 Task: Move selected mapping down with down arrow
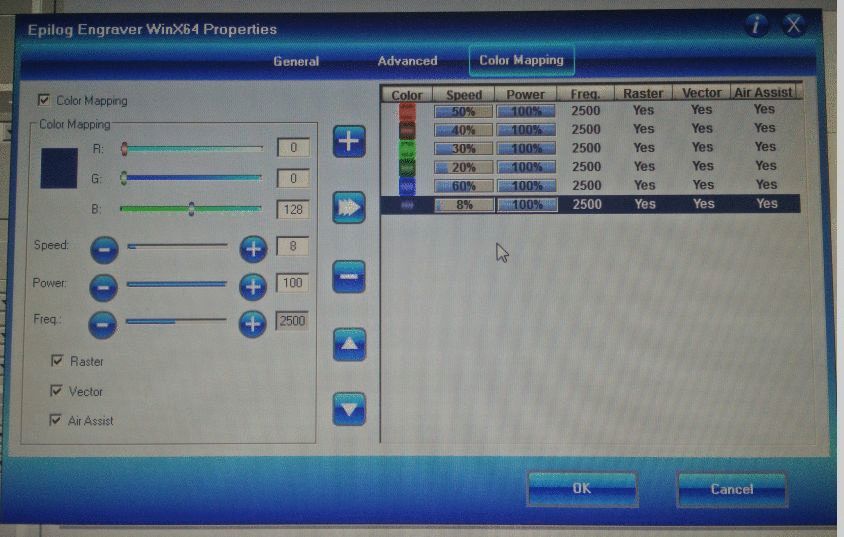[x=349, y=409]
